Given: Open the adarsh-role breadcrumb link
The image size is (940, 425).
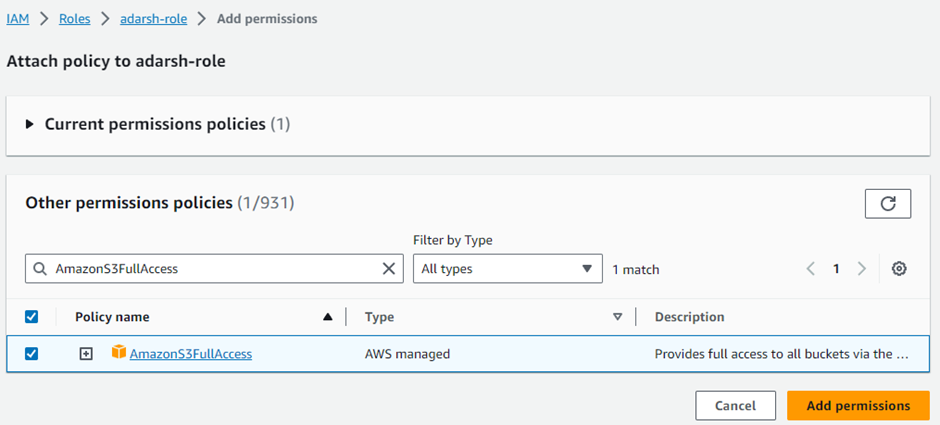Looking at the screenshot, I should coord(152,19).
